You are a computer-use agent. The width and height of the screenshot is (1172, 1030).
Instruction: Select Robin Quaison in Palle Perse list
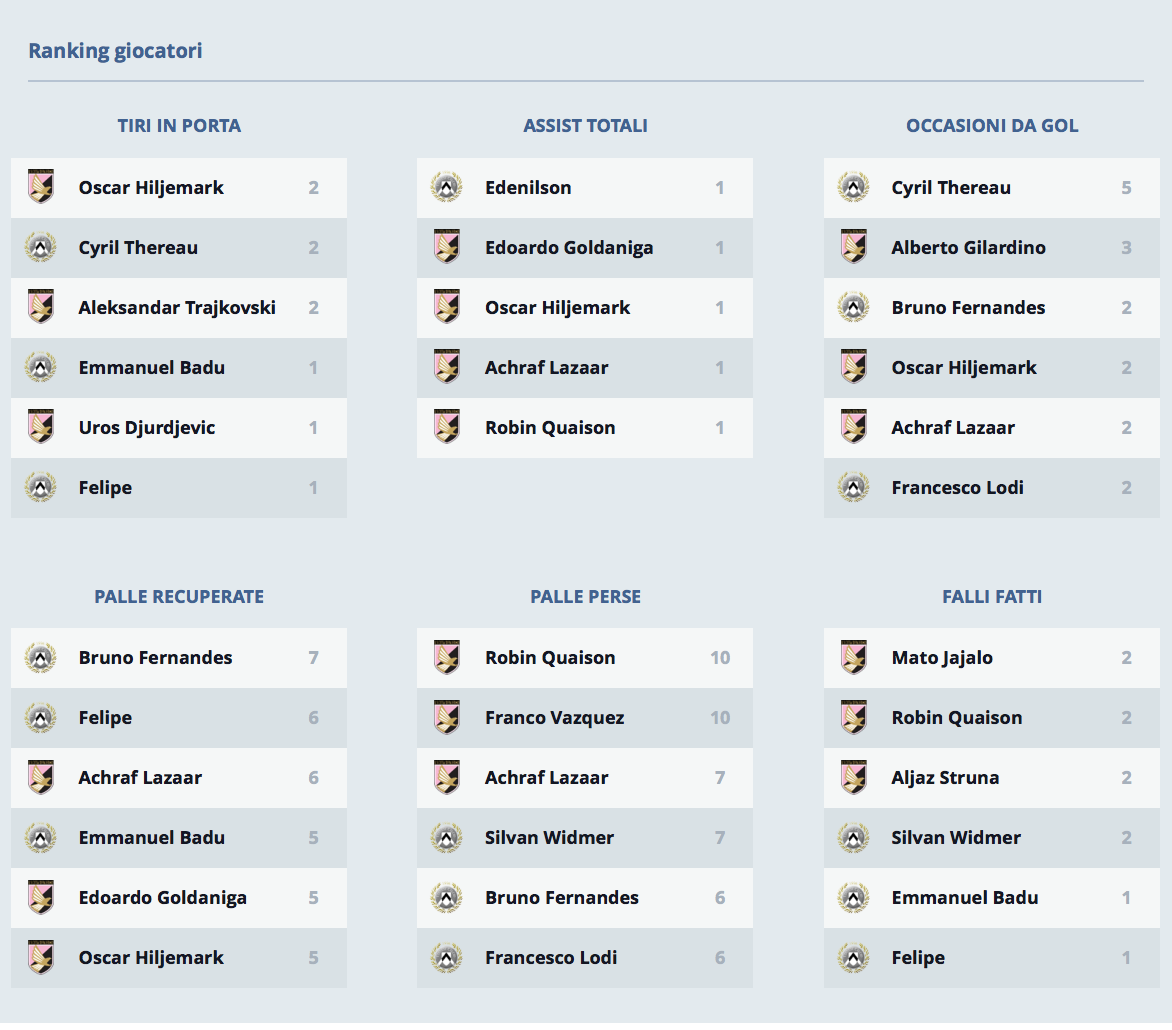[x=550, y=657]
